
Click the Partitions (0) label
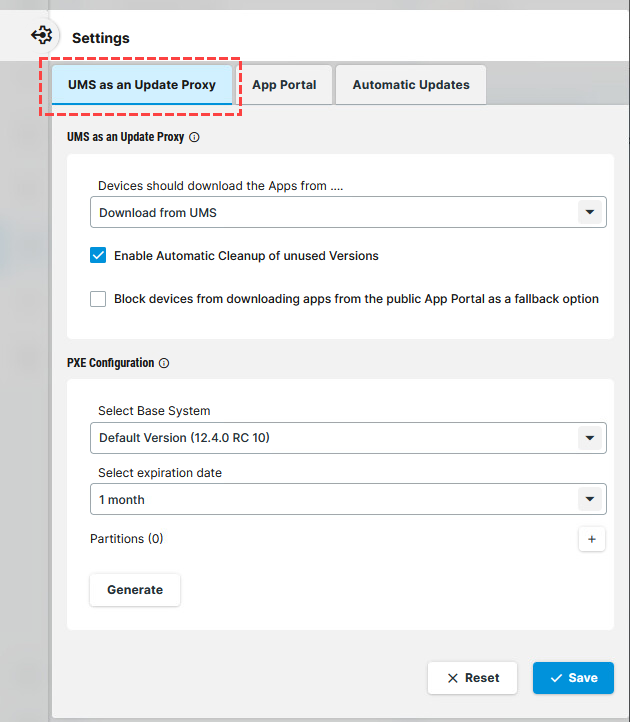pyautogui.click(x=127, y=539)
